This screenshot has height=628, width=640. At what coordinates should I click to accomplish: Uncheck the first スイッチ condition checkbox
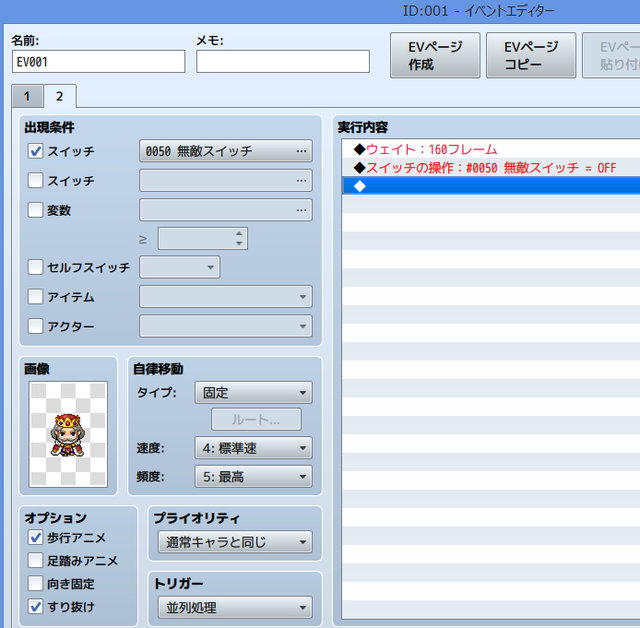pyautogui.click(x=35, y=151)
